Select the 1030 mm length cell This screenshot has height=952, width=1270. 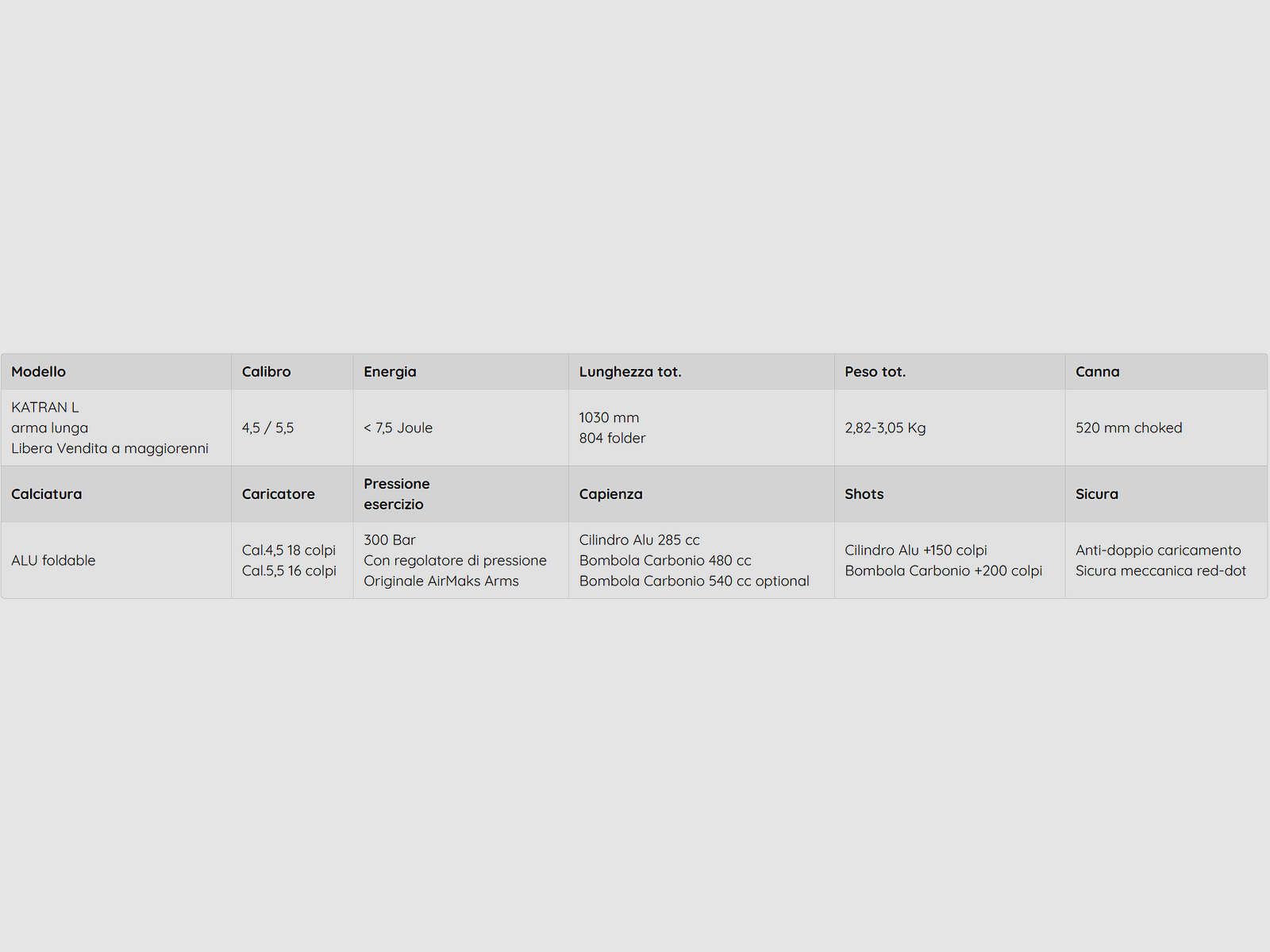[x=701, y=428]
